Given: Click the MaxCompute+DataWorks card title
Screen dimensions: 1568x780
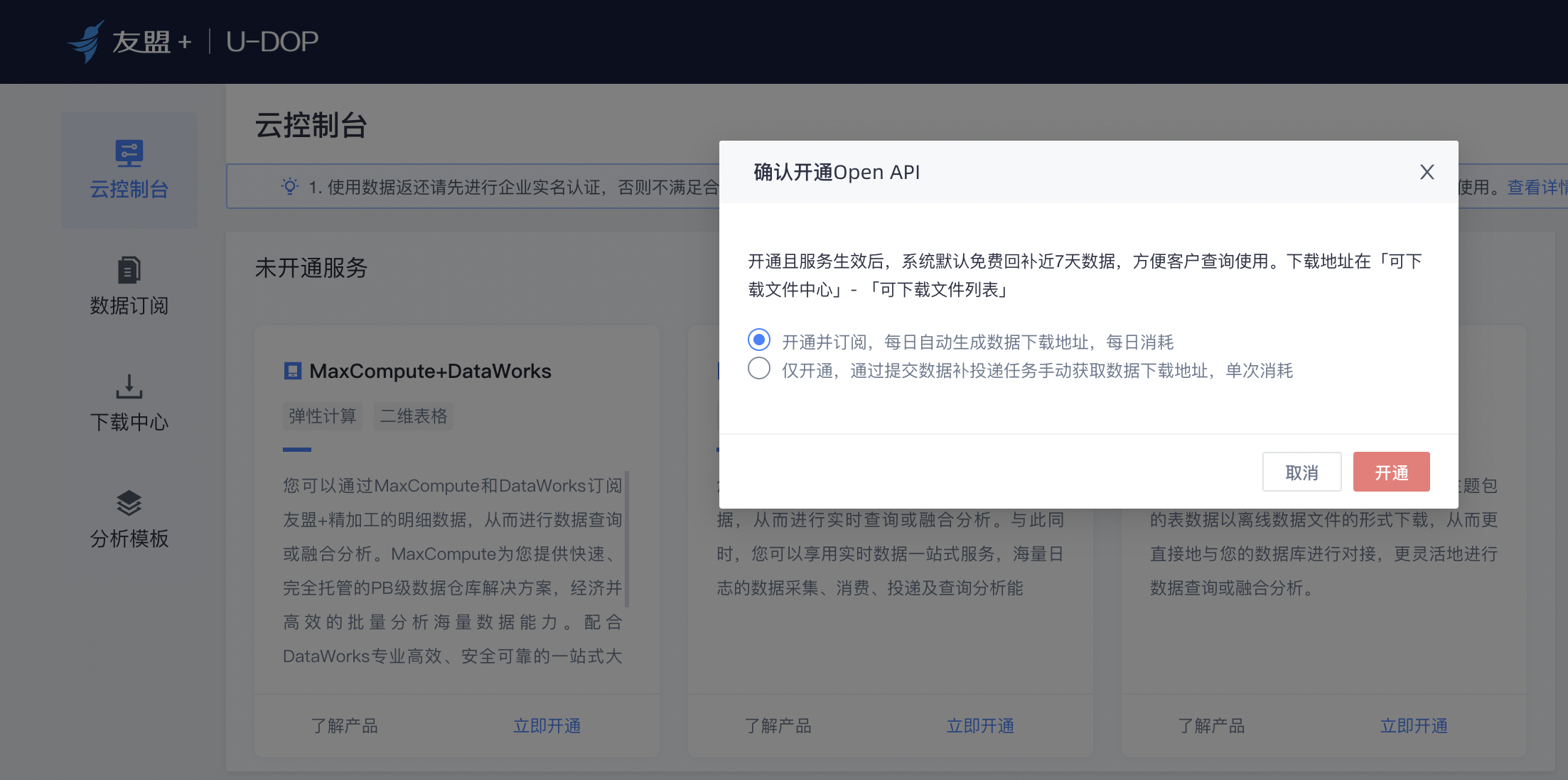Looking at the screenshot, I should [430, 371].
